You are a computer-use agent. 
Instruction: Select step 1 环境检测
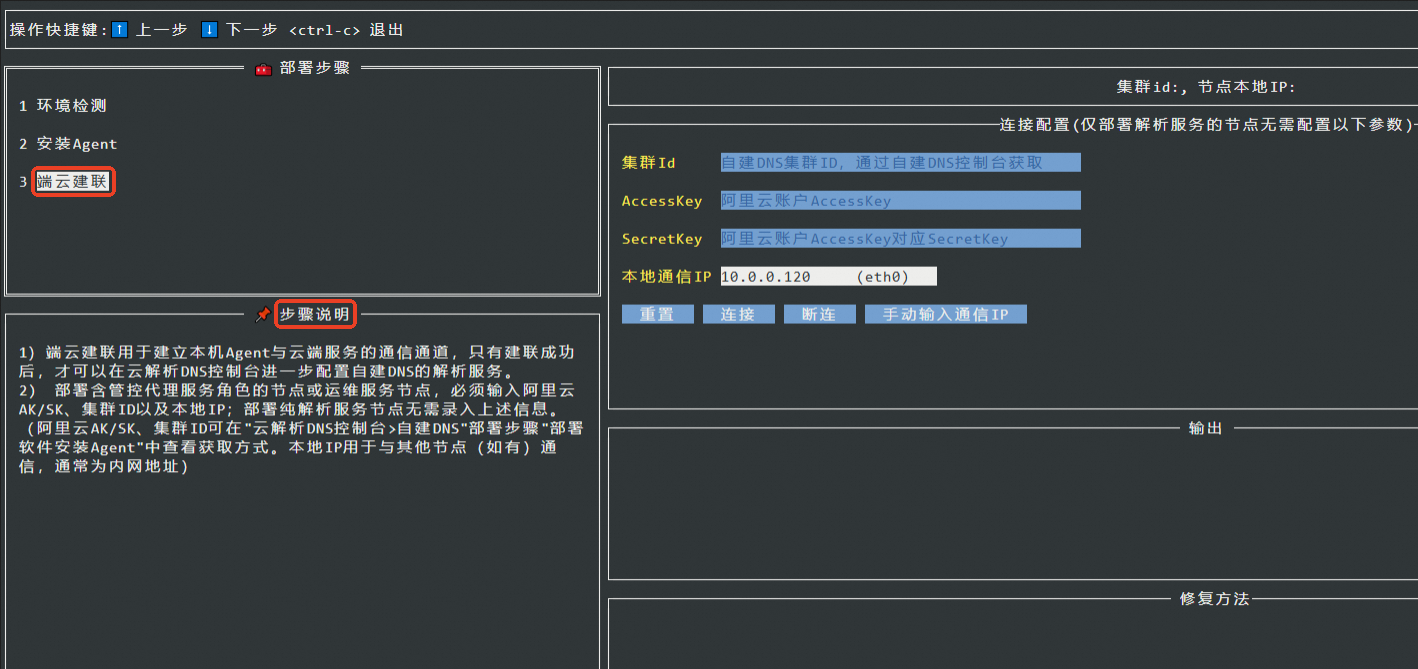point(62,105)
